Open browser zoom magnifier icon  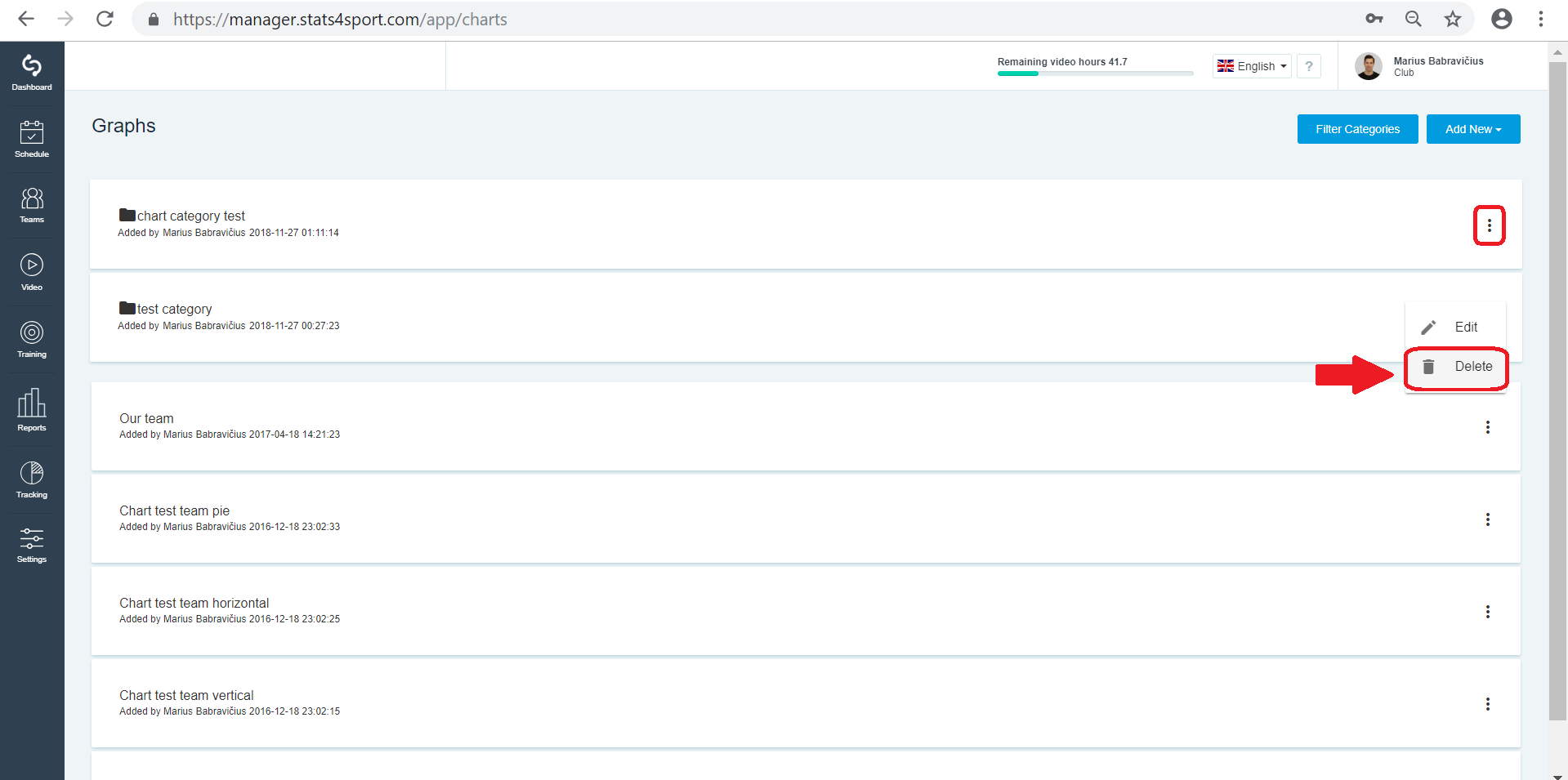pyautogui.click(x=1413, y=19)
